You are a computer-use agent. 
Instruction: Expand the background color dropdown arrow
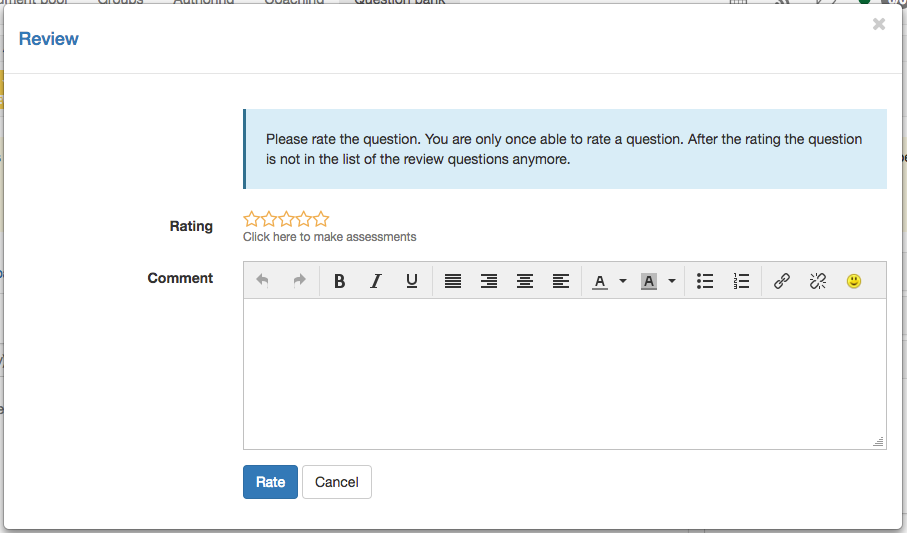(672, 282)
